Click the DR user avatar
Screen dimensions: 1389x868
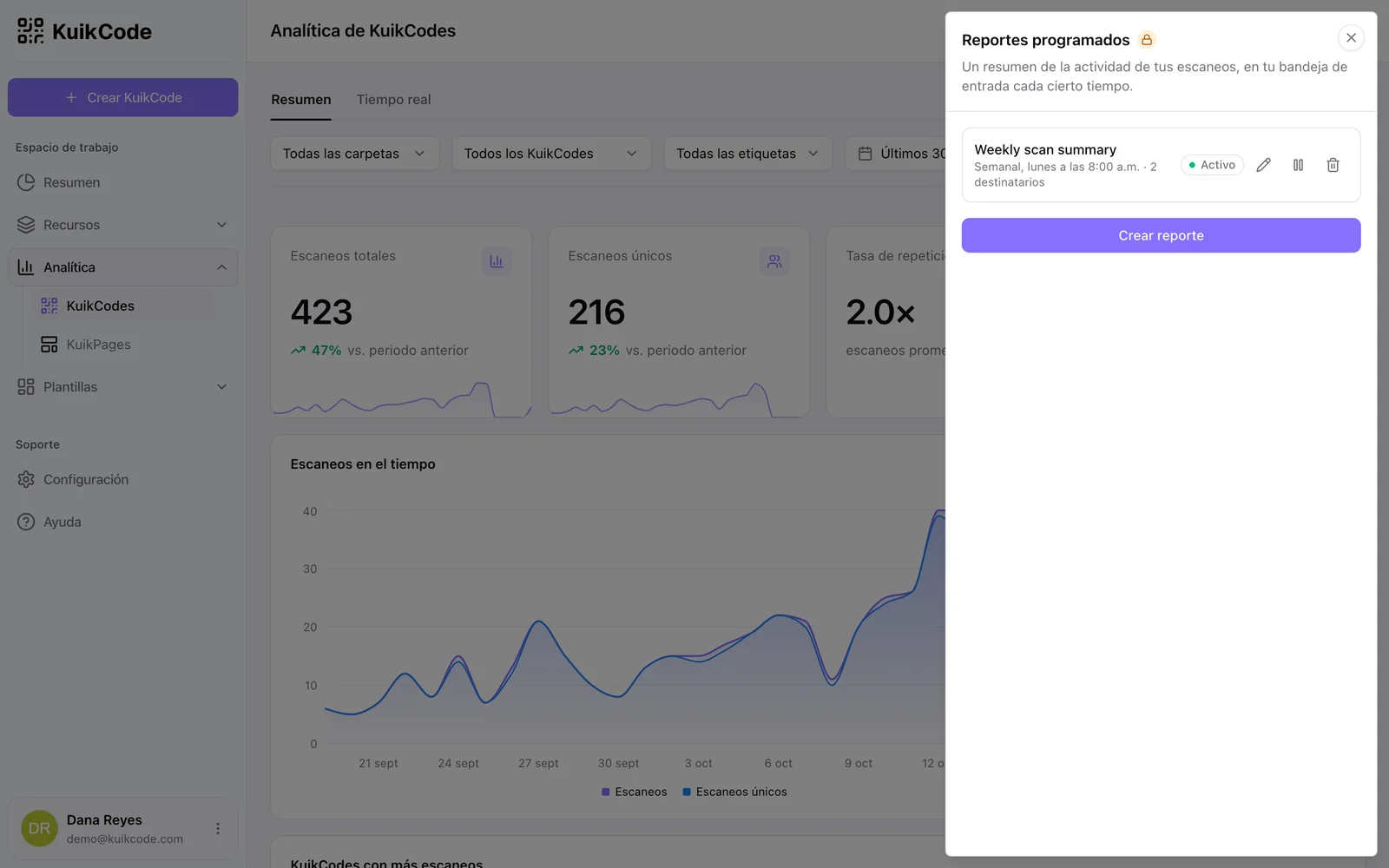click(x=39, y=829)
